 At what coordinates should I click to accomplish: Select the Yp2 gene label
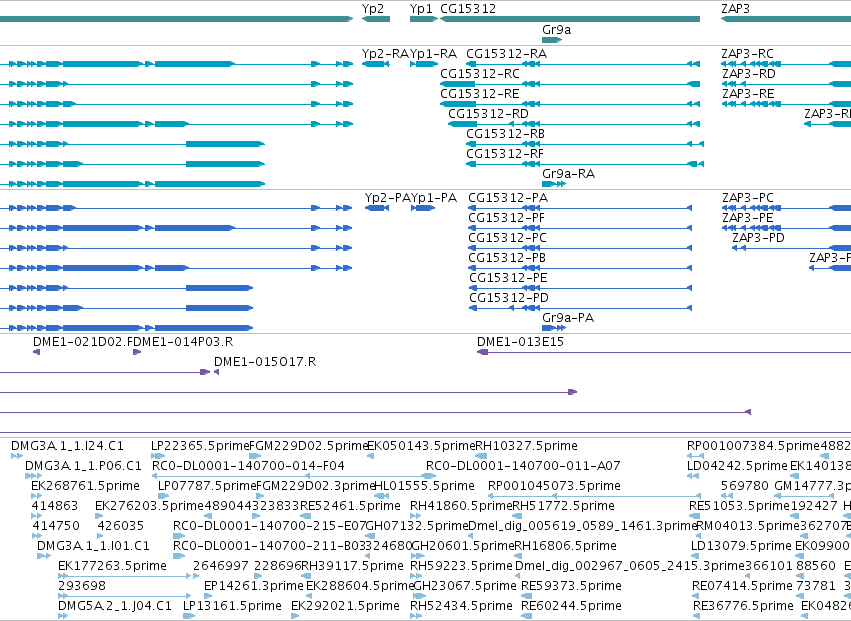click(x=373, y=9)
